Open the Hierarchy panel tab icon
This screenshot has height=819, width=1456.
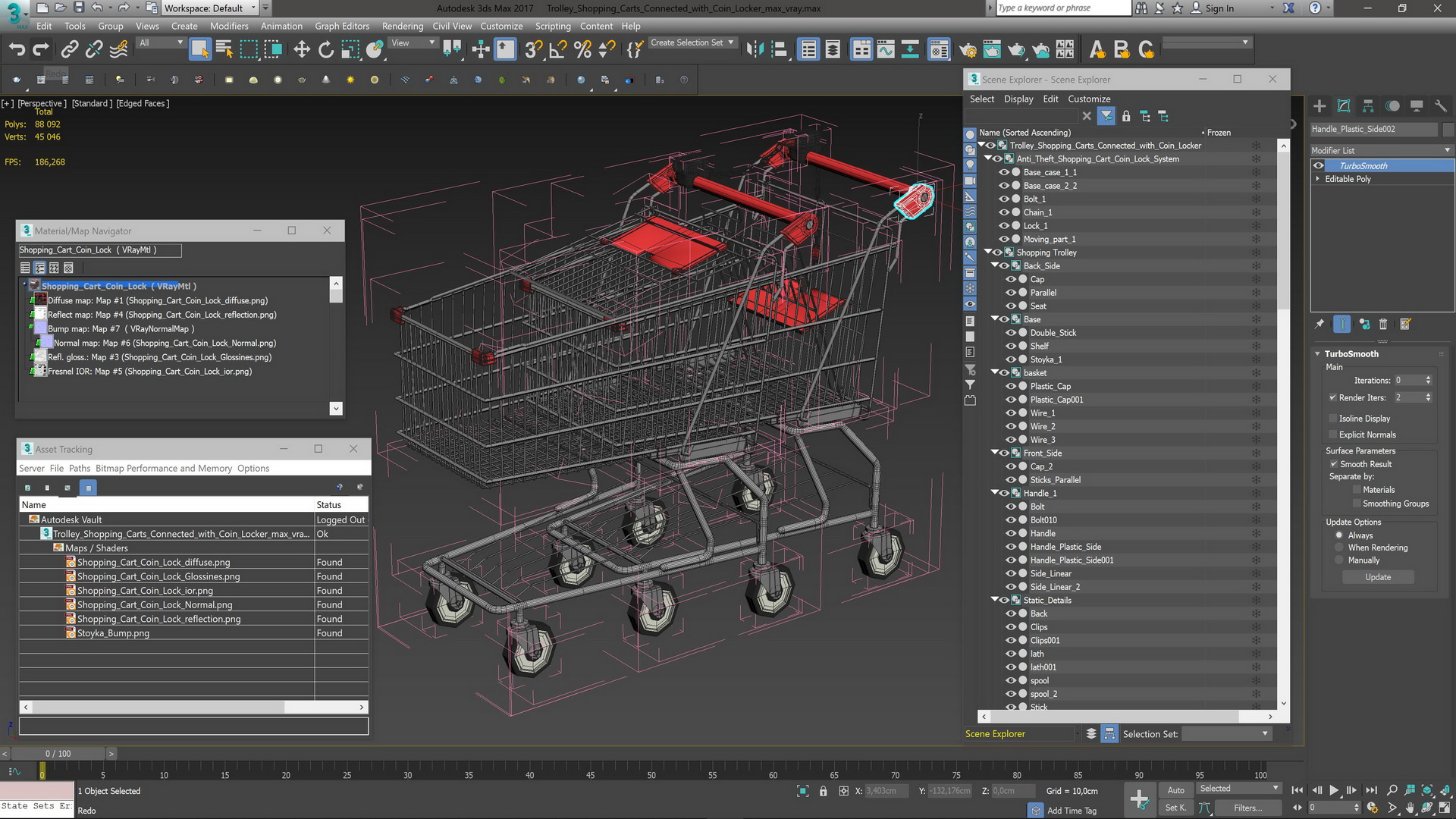point(1368,106)
